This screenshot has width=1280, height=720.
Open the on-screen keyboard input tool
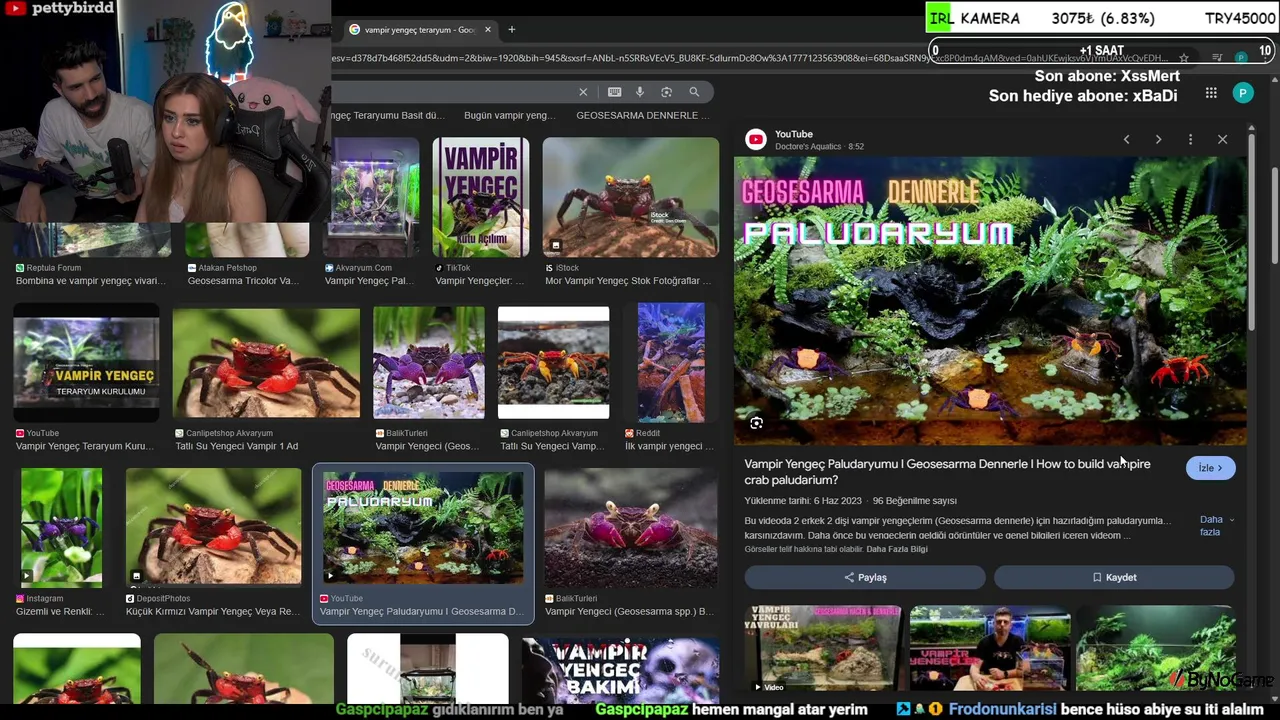coord(614,92)
